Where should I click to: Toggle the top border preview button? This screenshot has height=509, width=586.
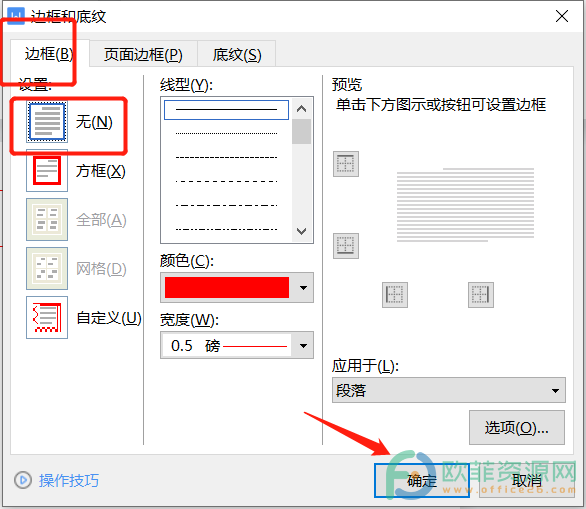pyautogui.click(x=346, y=164)
